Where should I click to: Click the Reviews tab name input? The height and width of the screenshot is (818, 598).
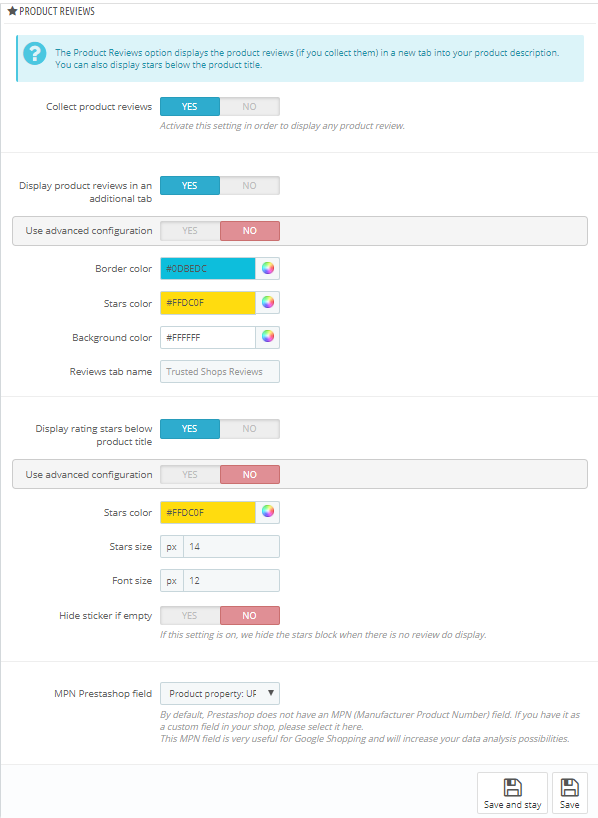click(x=220, y=371)
